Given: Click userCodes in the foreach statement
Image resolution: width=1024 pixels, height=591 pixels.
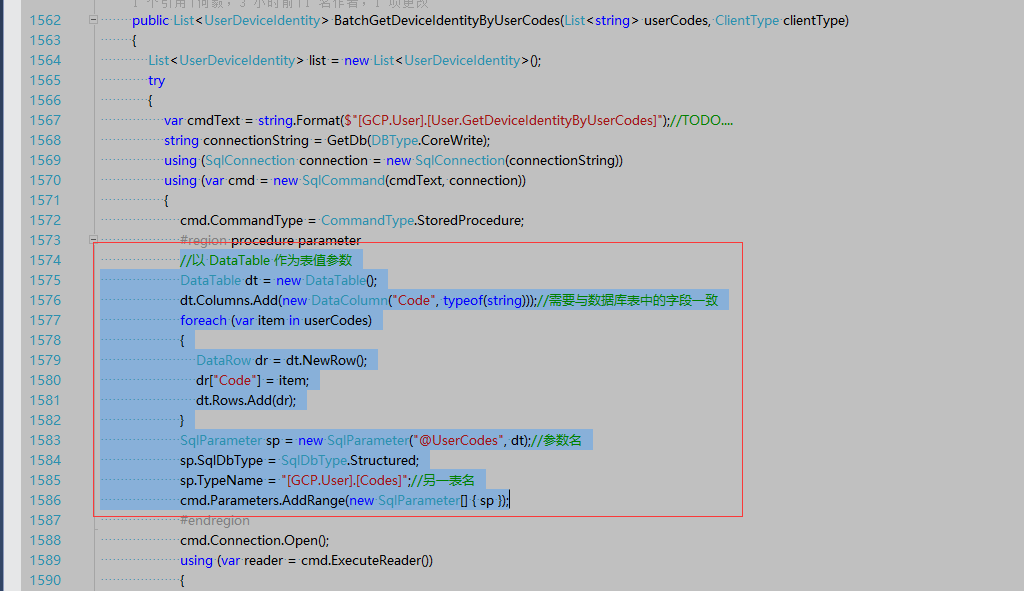Looking at the screenshot, I should tap(335, 320).
